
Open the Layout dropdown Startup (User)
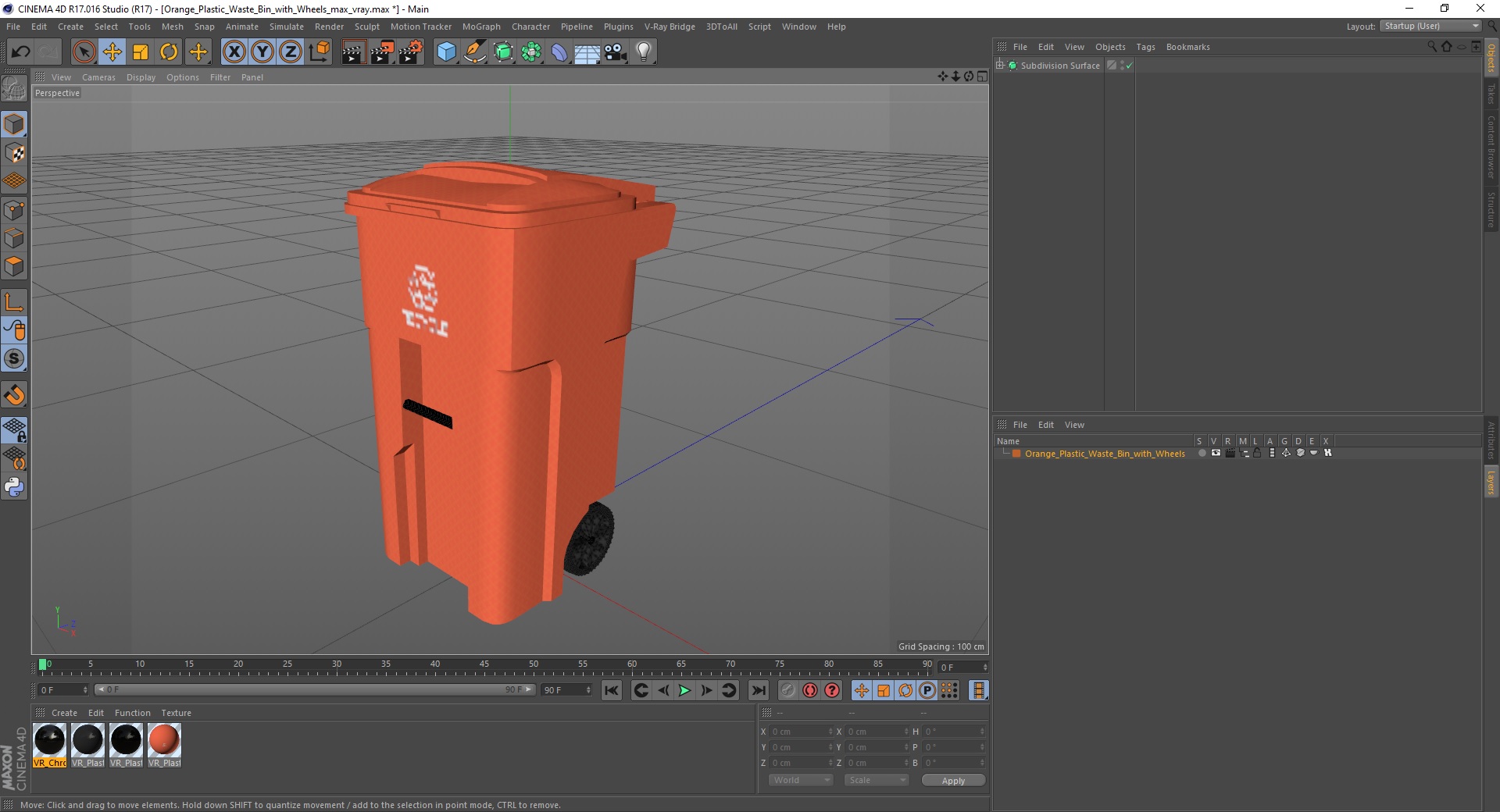click(x=1430, y=26)
